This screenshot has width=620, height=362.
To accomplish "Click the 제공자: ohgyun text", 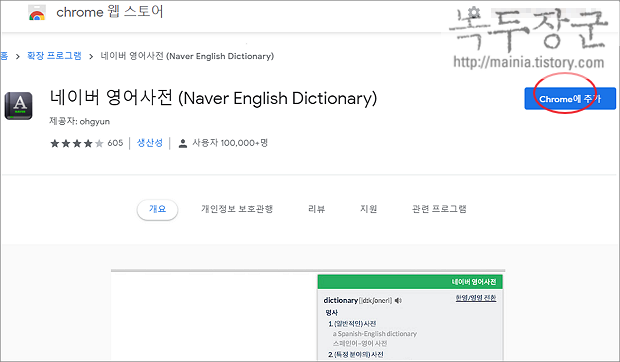I will [x=79, y=121].
